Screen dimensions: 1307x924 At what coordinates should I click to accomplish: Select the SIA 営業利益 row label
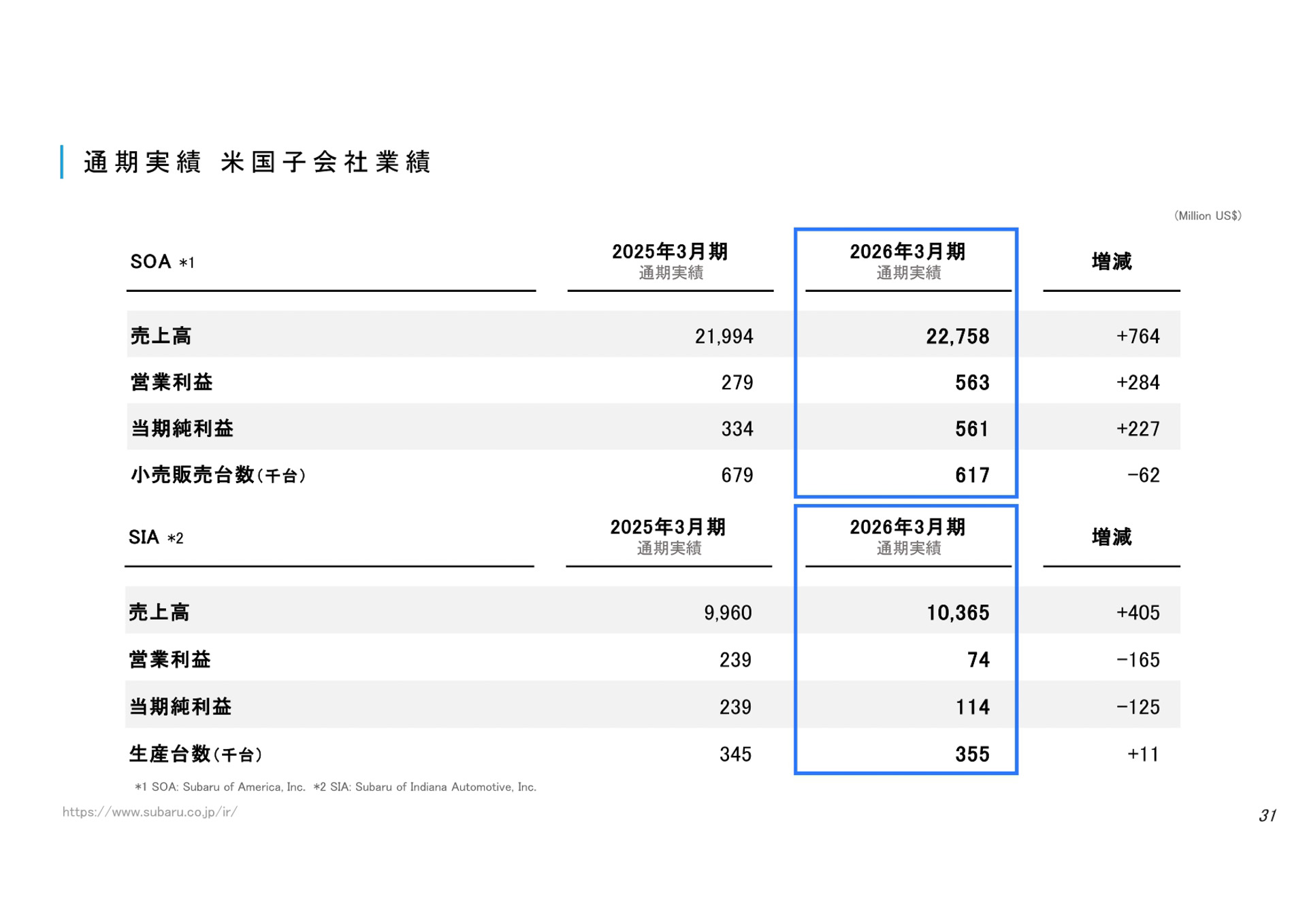pyautogui.click(x=170, y=659)
